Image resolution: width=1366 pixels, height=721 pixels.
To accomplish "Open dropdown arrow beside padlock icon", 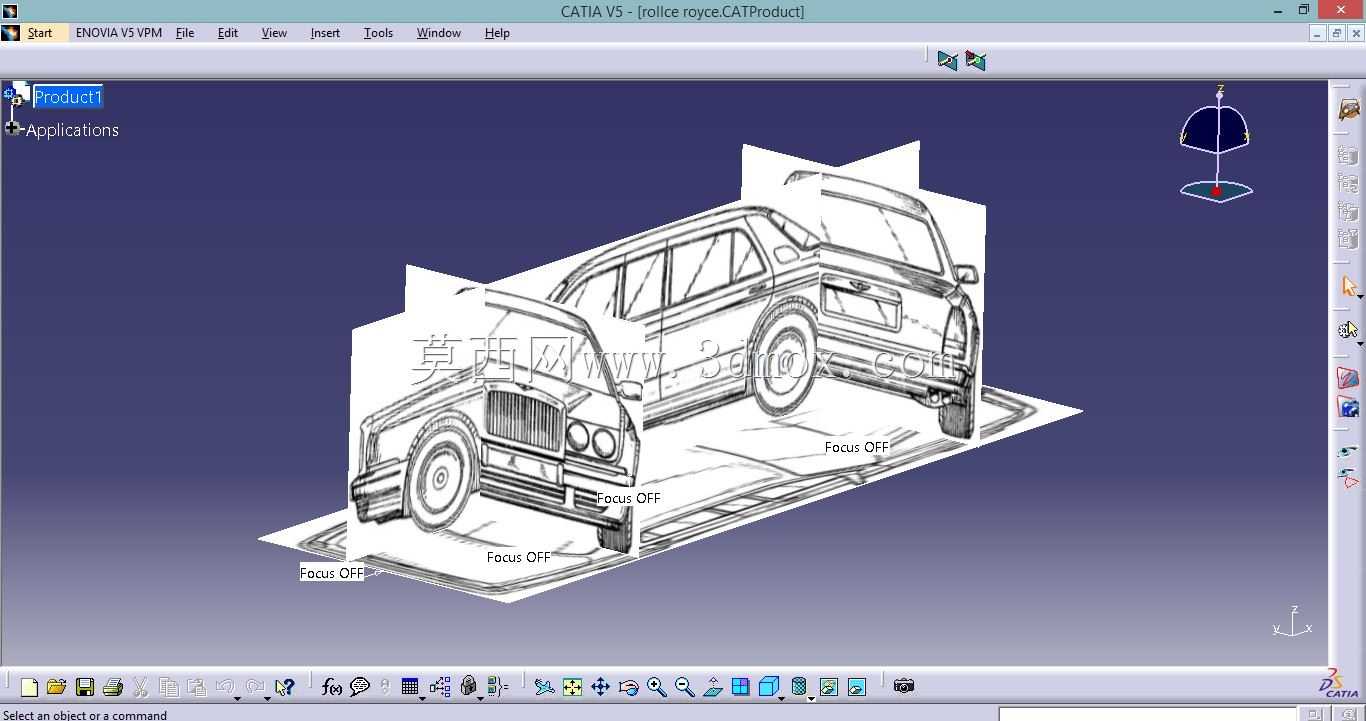I will 481,698.
